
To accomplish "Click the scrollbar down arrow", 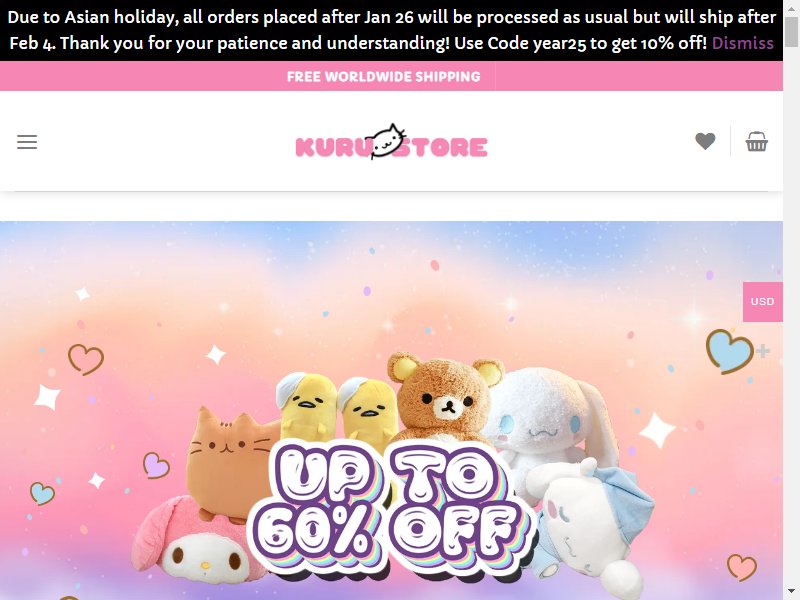I will point(791,593).
